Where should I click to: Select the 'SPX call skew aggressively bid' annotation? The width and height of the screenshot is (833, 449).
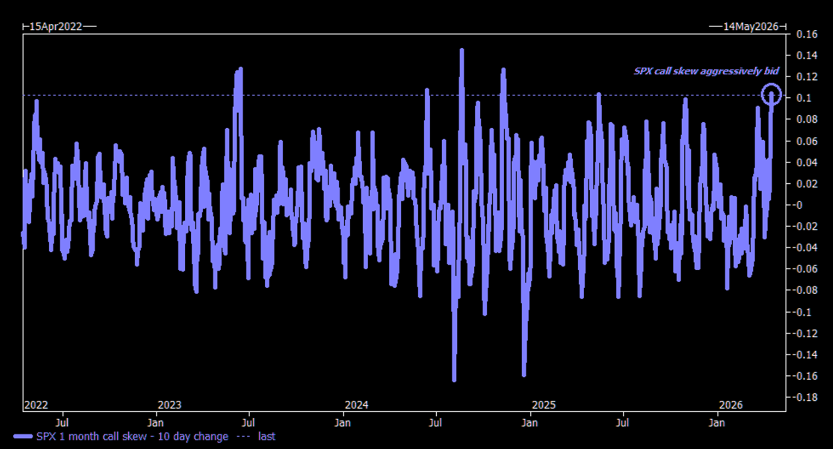point(706,71)
